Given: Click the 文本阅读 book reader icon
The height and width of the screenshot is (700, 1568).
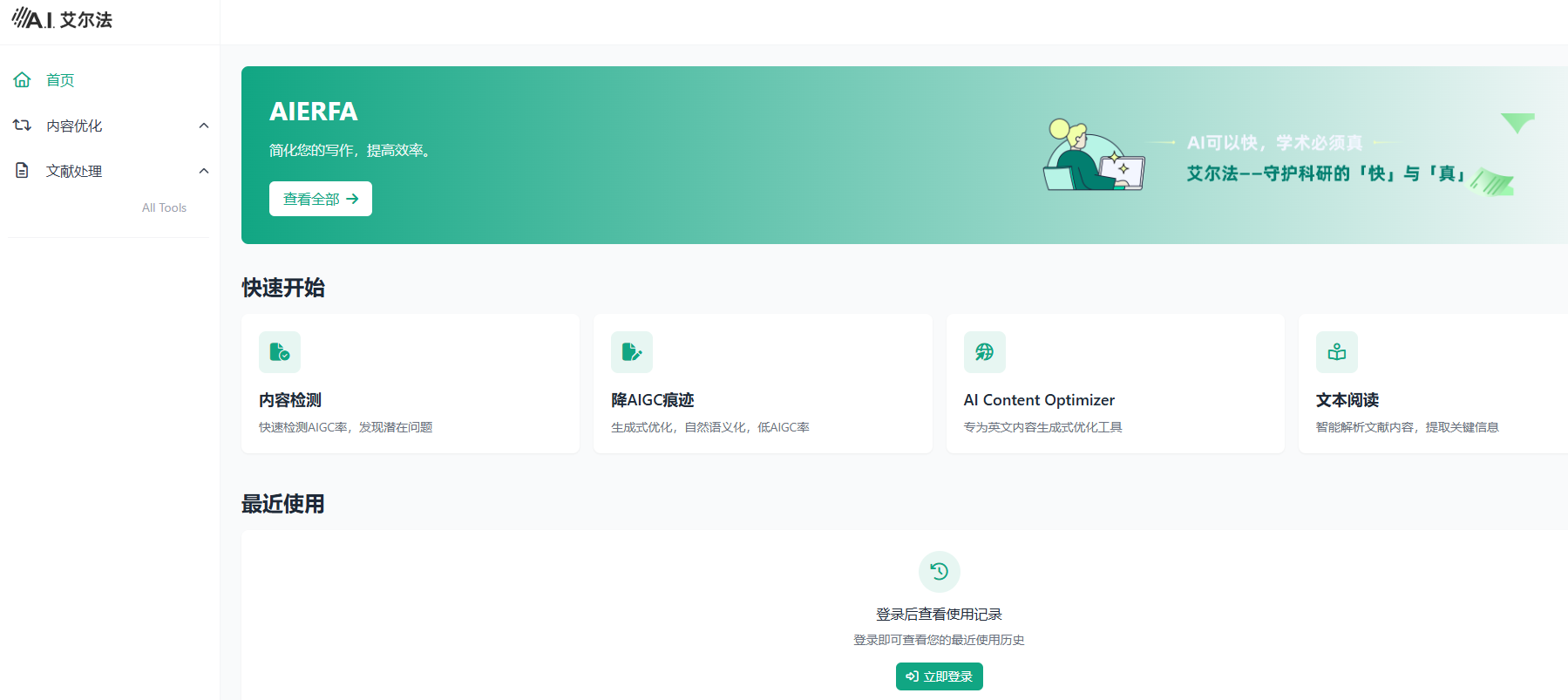Looking at the screenshot, I should [x=1336, y=352].
